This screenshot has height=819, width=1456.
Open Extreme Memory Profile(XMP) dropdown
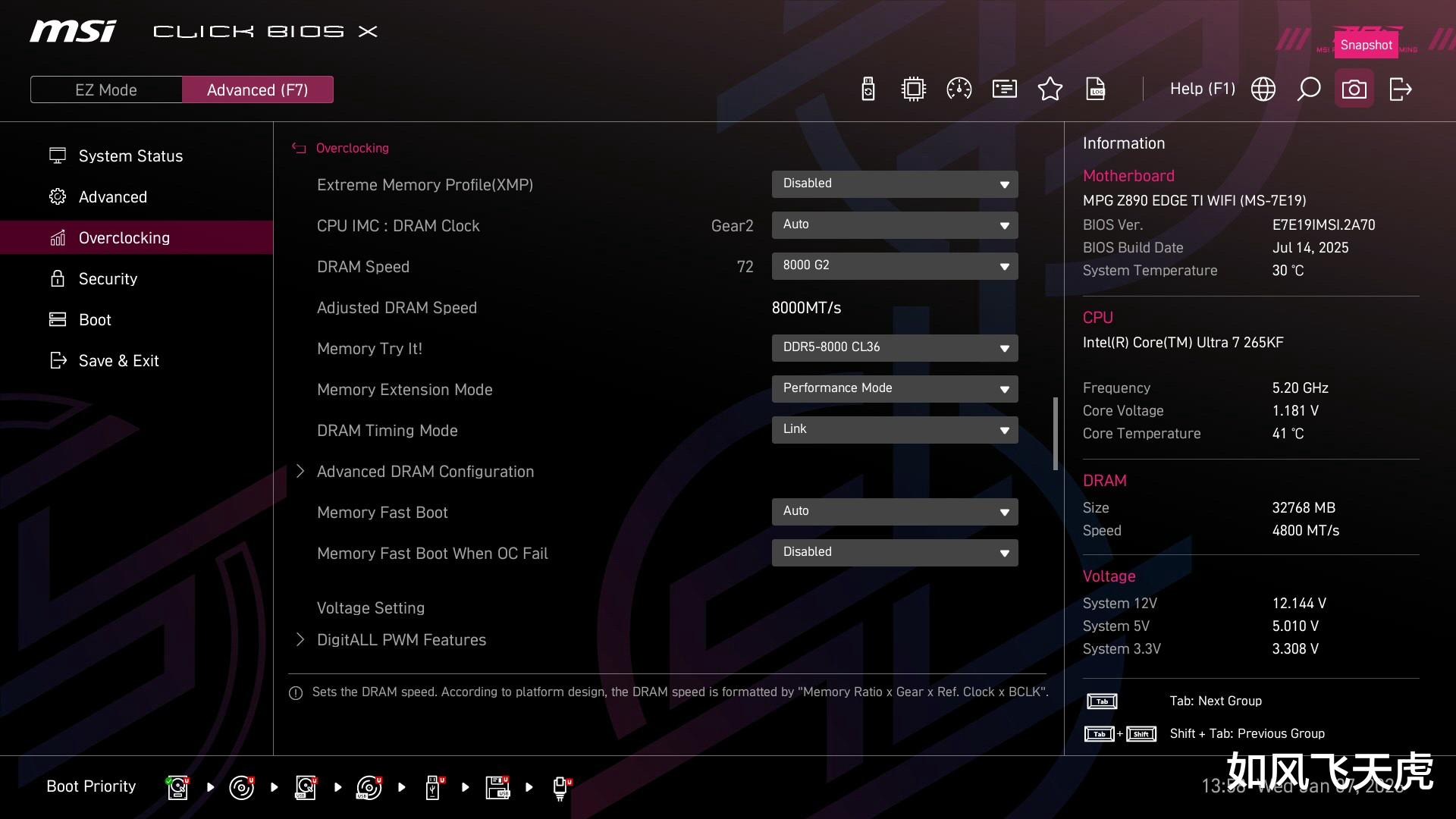(x=895, y=184)
